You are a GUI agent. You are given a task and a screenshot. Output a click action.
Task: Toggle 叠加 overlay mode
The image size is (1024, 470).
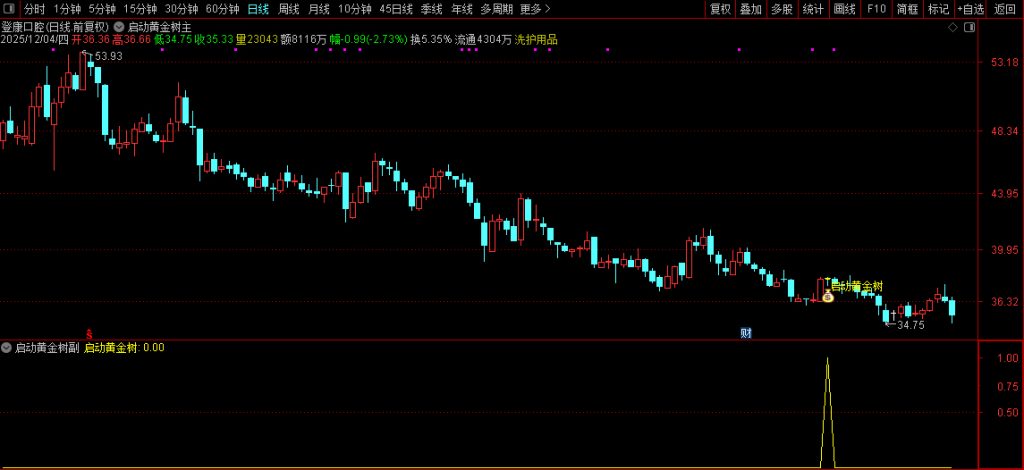(x=750, y=9)
